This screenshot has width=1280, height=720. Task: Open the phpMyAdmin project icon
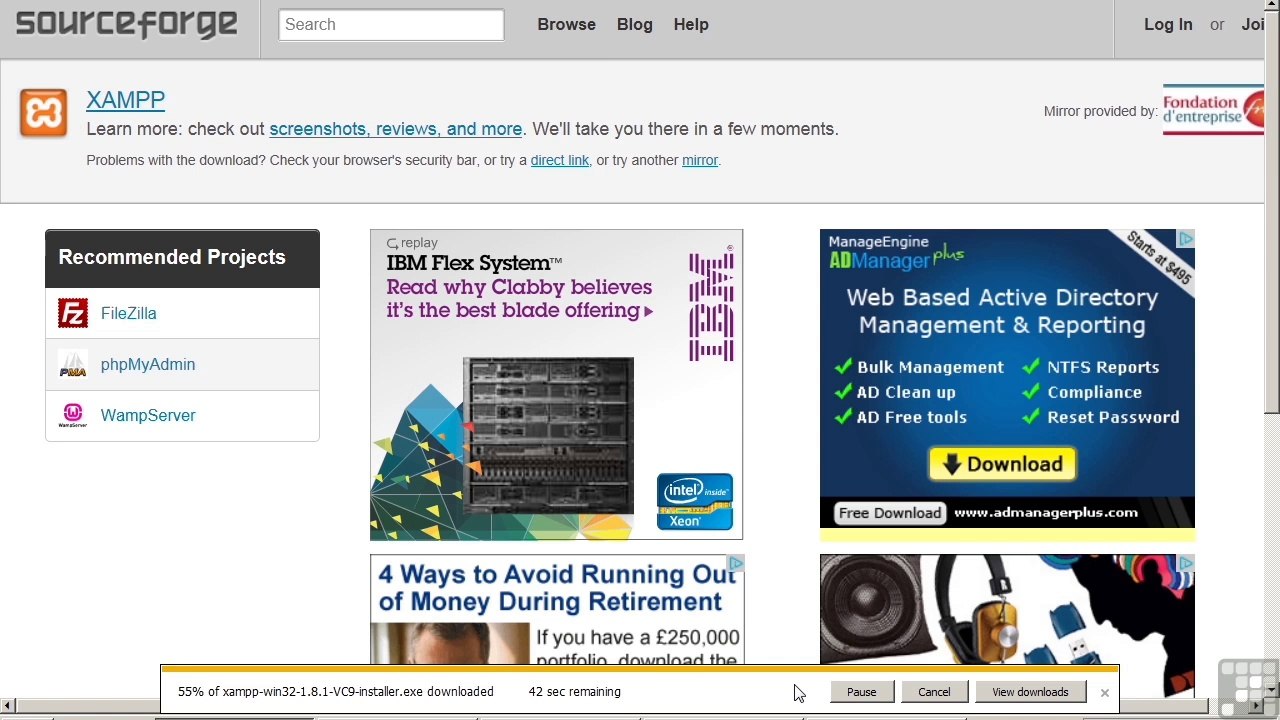click(73, 365)
